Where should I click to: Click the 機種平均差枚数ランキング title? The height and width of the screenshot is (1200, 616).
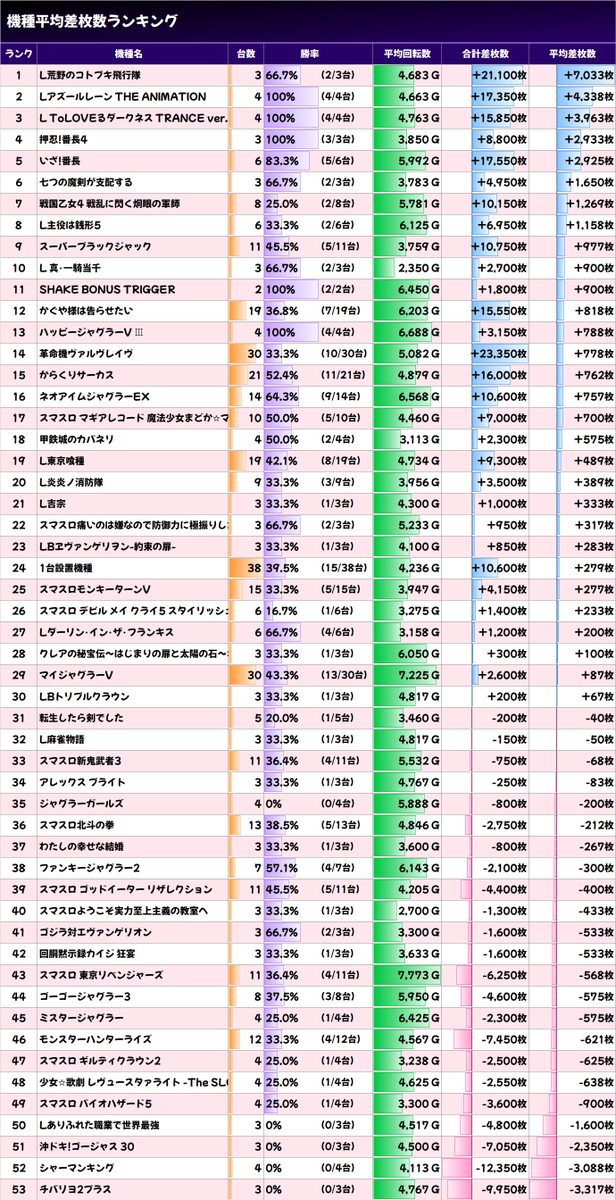pyautogui.click(x=93, y=19)
